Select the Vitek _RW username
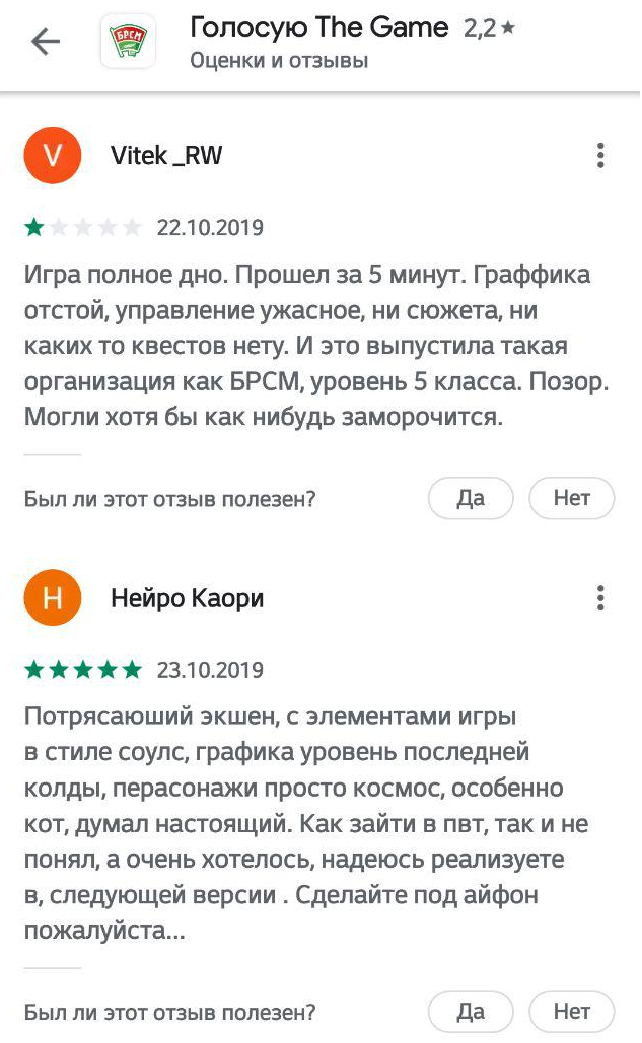 (x=167, y=156)
